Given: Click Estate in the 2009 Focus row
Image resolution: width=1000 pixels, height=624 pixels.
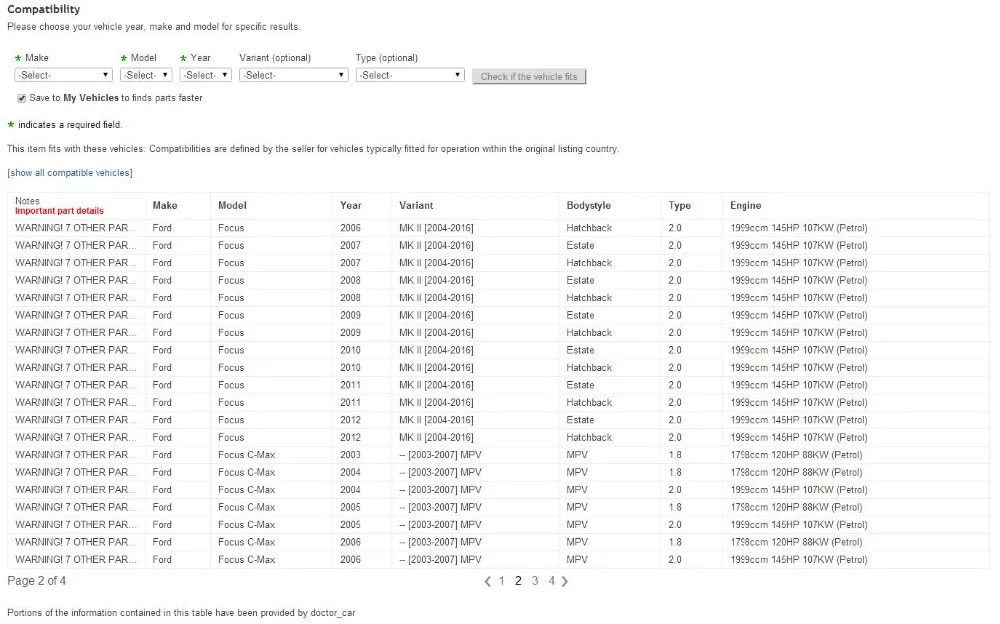Looking at the screenshot, I should [x=580, y=315].
